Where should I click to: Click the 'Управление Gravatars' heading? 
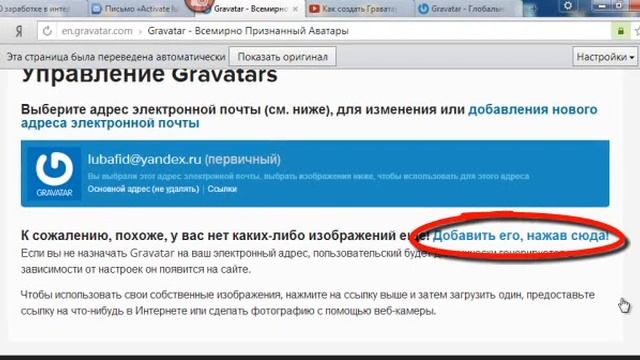(x=149, y=75)
